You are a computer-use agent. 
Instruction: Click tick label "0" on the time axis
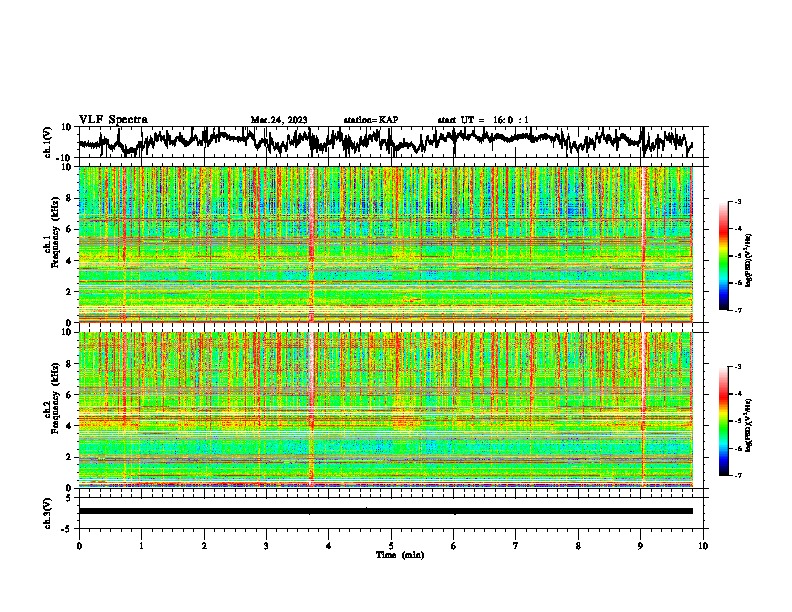[79, 546]
